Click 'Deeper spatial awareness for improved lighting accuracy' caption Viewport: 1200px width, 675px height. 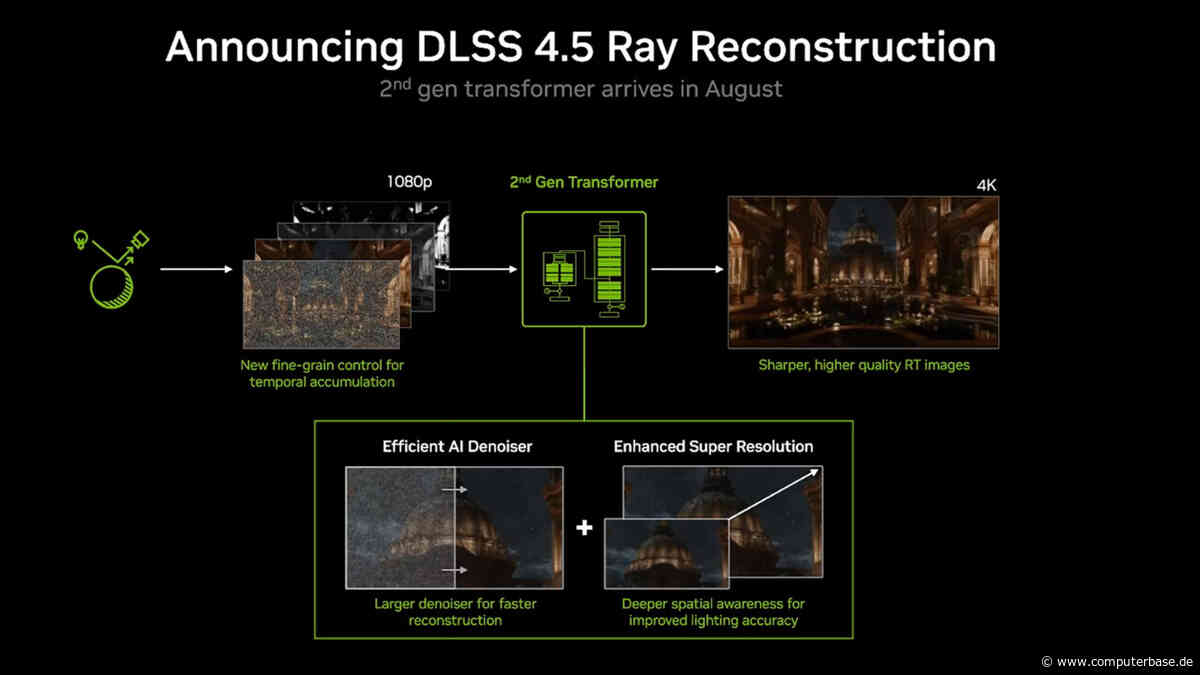(x=713, y=612)
